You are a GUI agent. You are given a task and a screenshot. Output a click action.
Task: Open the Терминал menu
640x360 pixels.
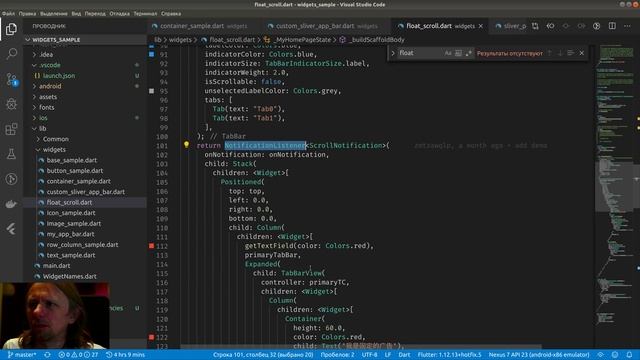(145, 13)
